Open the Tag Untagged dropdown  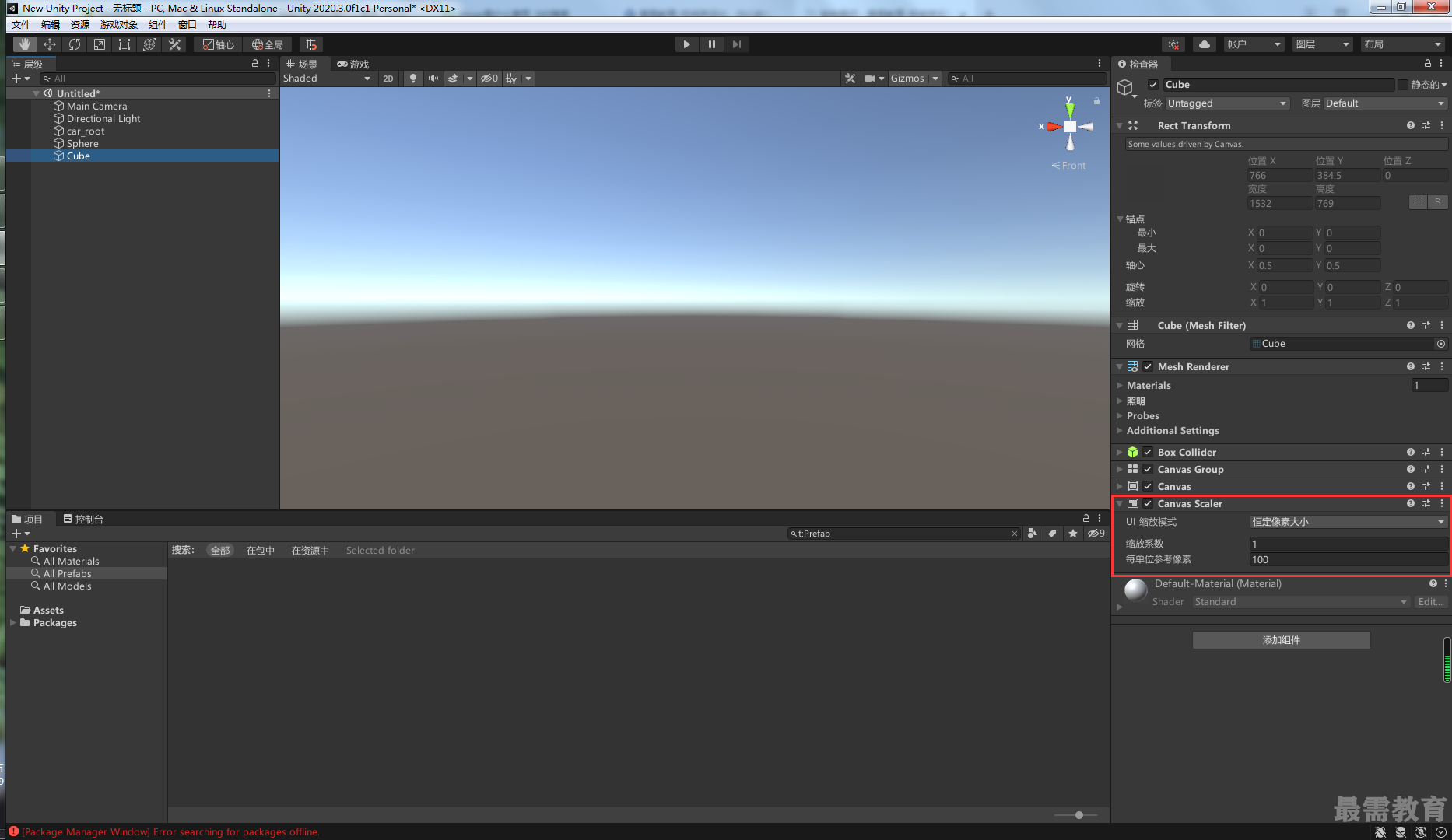tap(1227, 103)
